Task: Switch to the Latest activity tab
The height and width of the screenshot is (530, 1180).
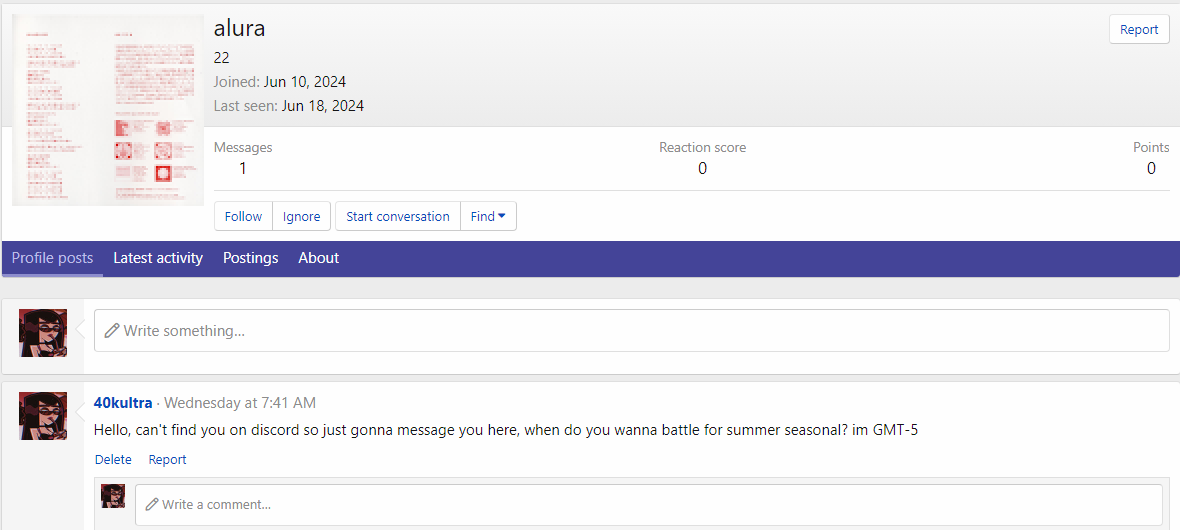Action: pos(158,258)
